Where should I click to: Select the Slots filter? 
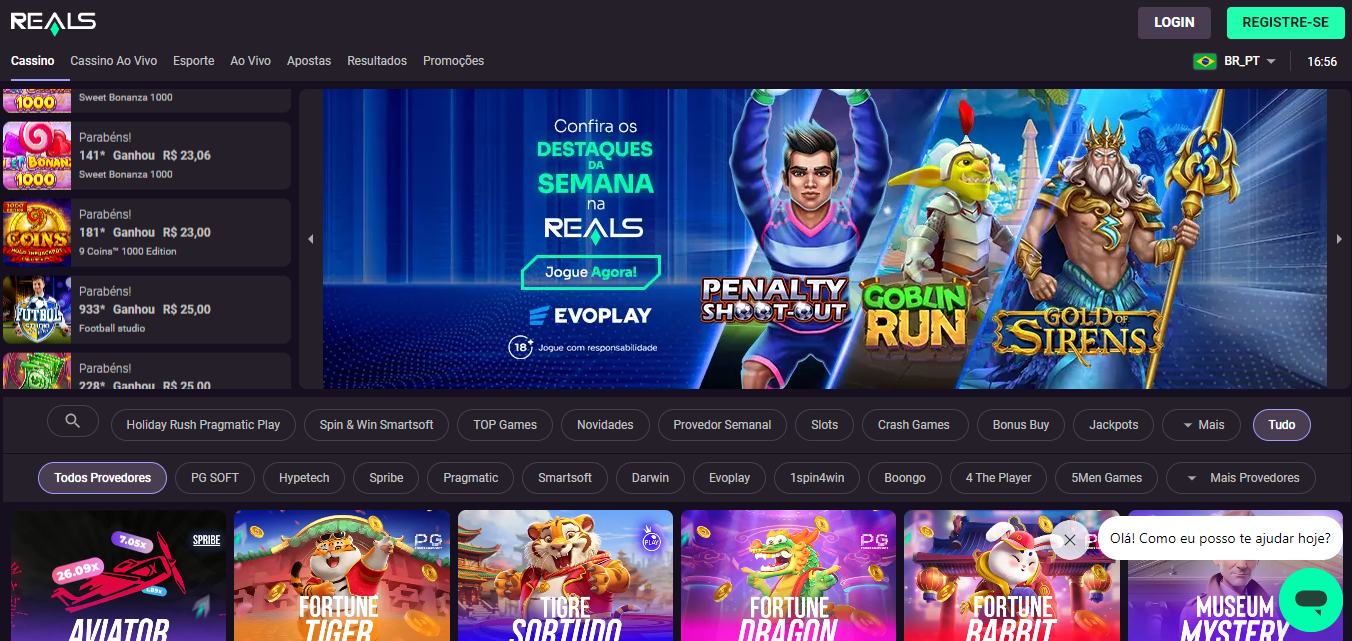point(825,425)
